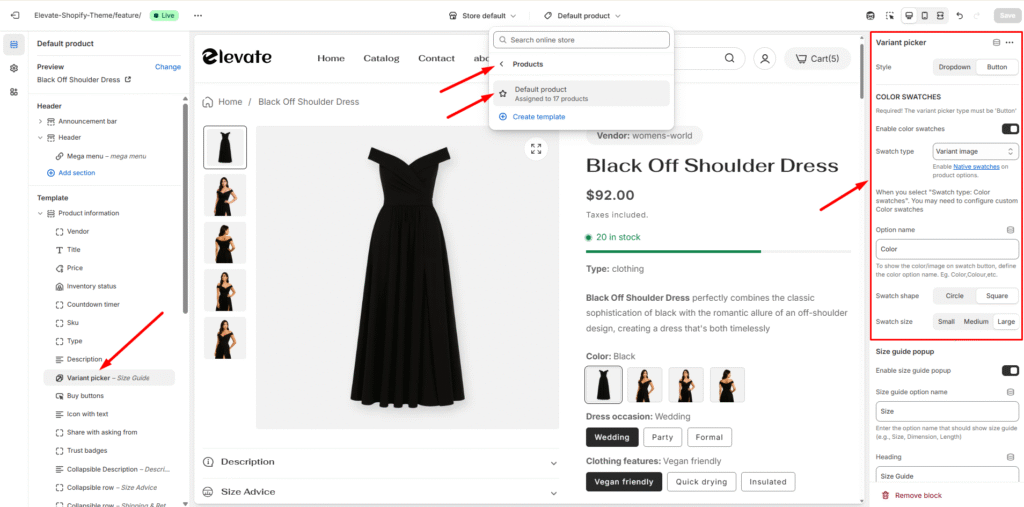1024x507 pixels.
Task: Click dynamic source icon for Size guide option name
Action: click(1010, 392)
